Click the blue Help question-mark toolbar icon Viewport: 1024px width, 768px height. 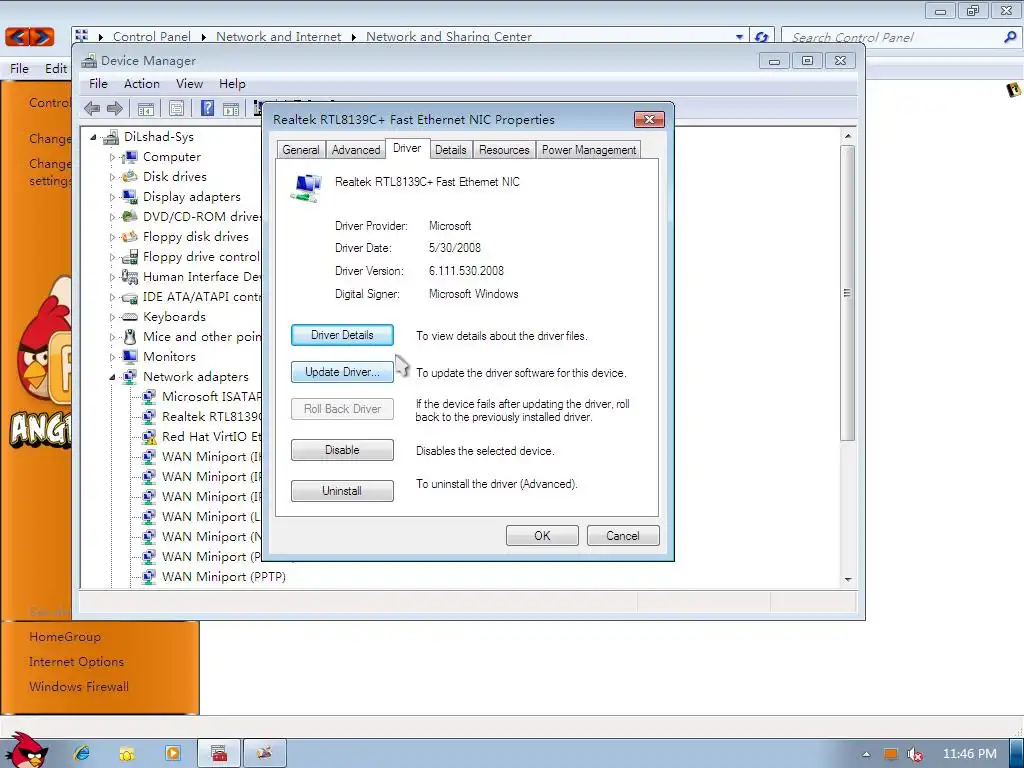[207, 108]
